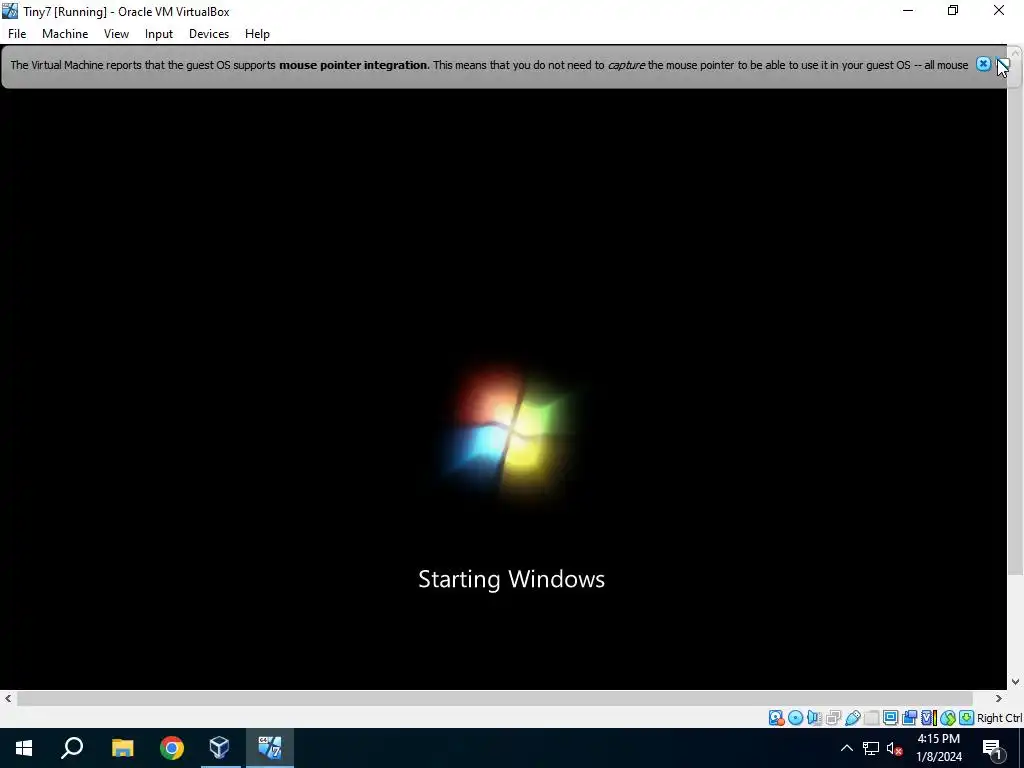
Task: Open the Help menu
Action: coord(257,34)
